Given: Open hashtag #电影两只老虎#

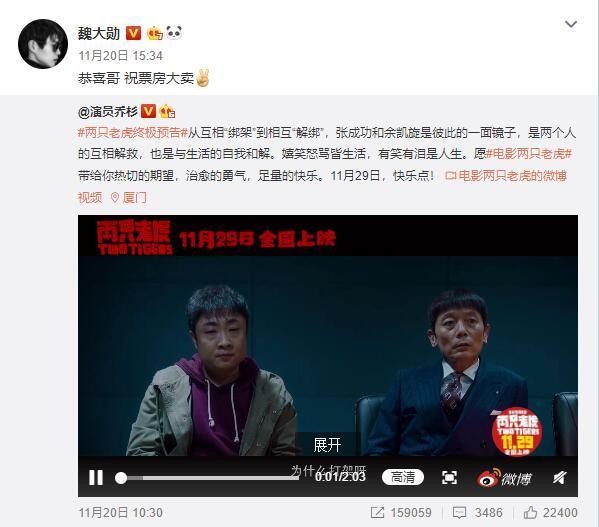Looking at the screenshot, I should tap(529, 154).
